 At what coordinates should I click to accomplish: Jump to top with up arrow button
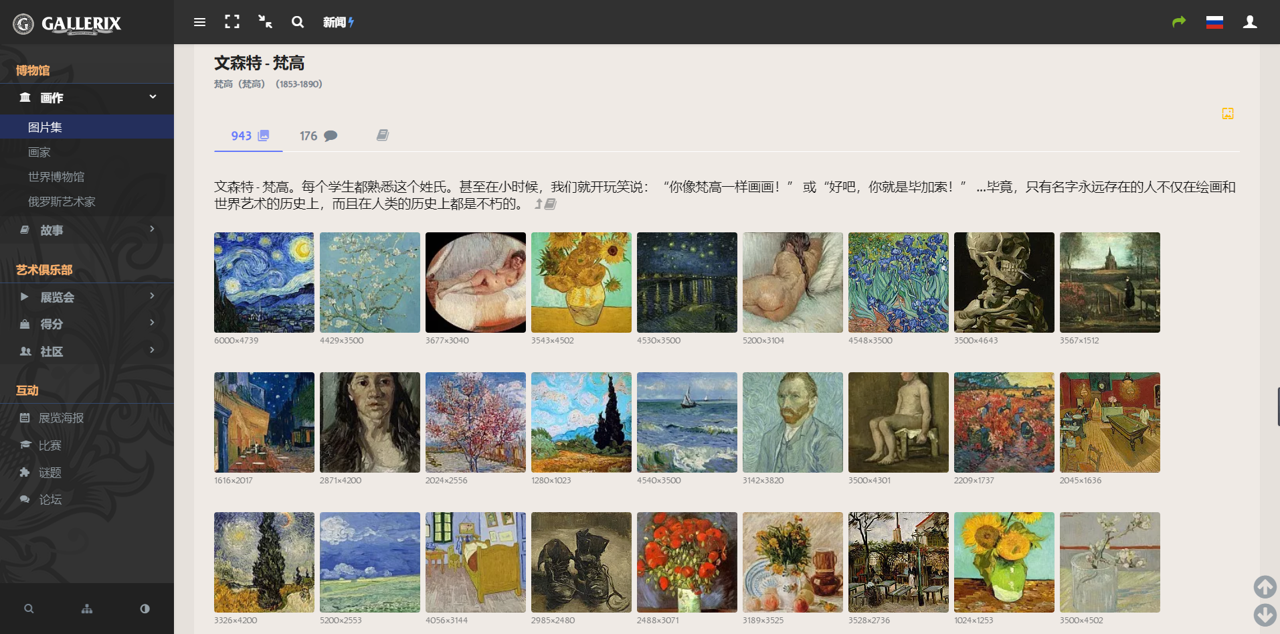pos(1265,586)
